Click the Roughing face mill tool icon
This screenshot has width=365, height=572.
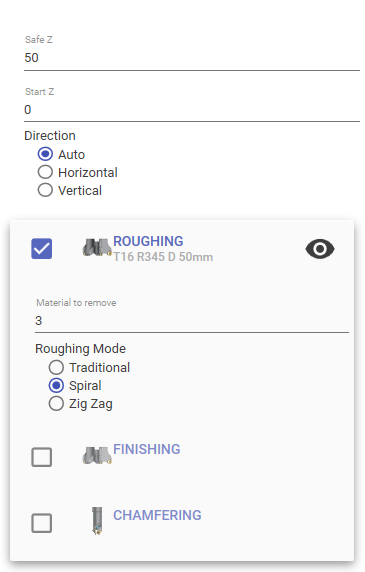[97, 248]
